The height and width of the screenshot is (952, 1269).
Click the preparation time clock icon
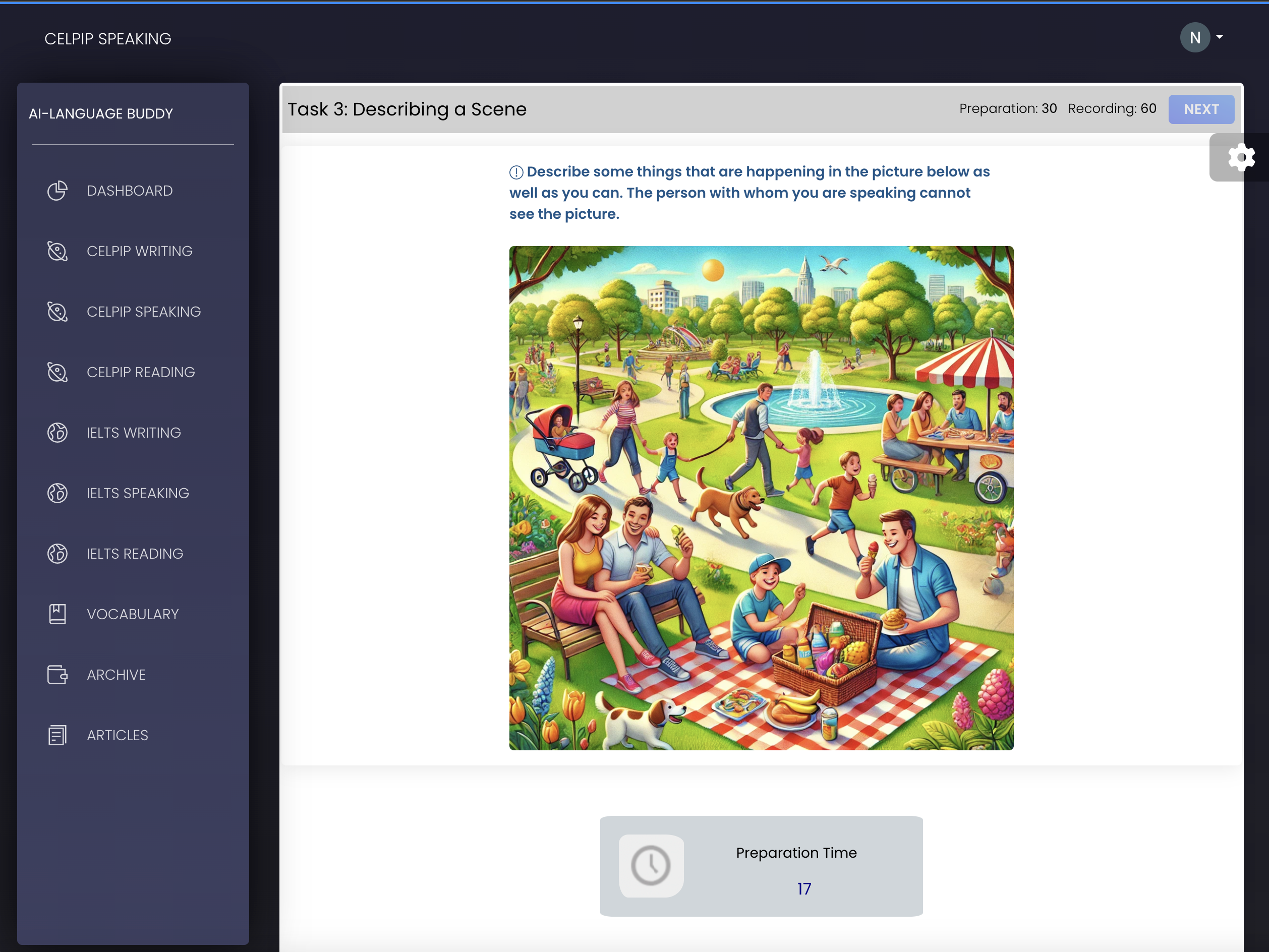tap(651, 865)
